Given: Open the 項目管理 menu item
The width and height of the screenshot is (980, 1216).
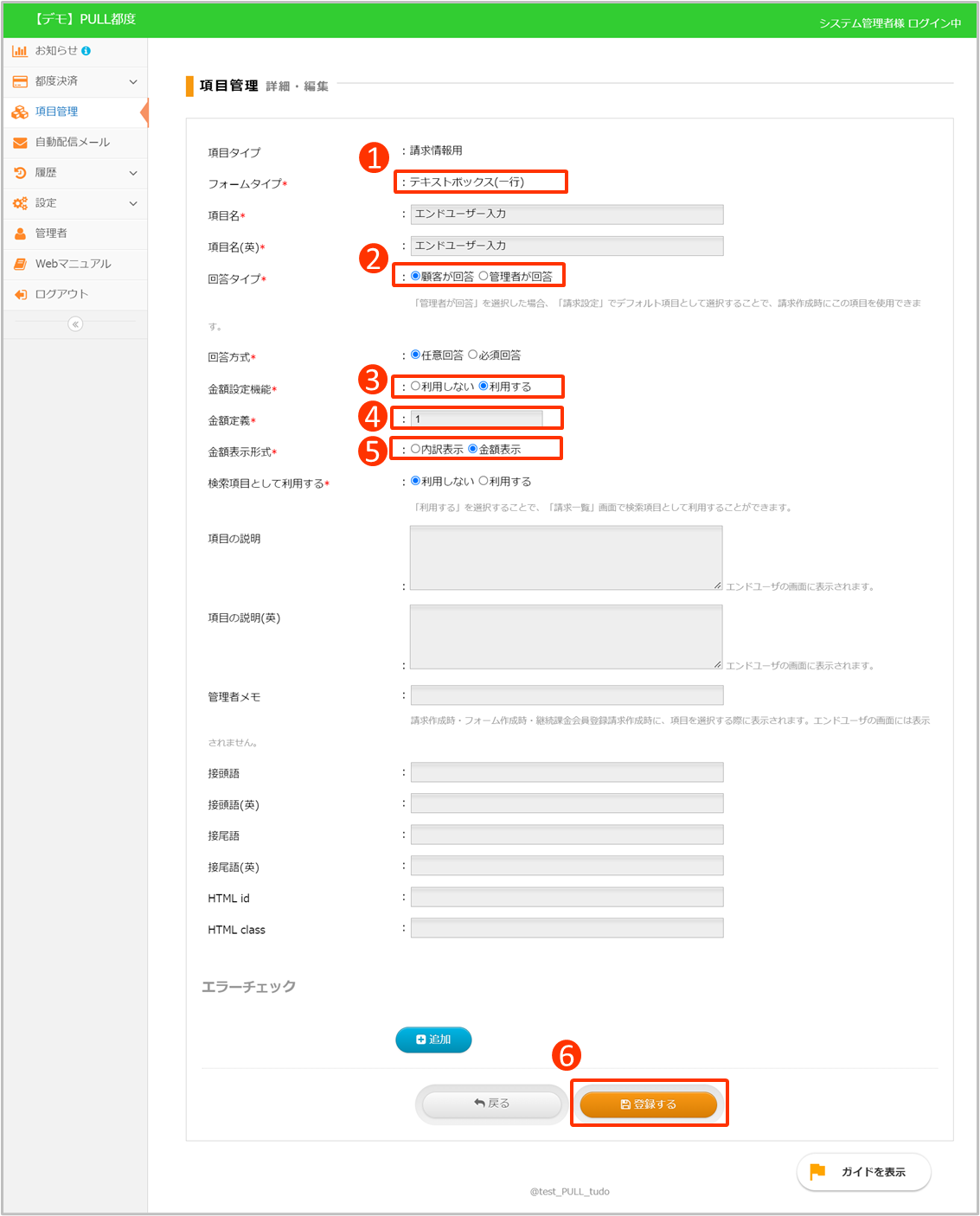Looking at the screenshot, I should pos(56,112).
